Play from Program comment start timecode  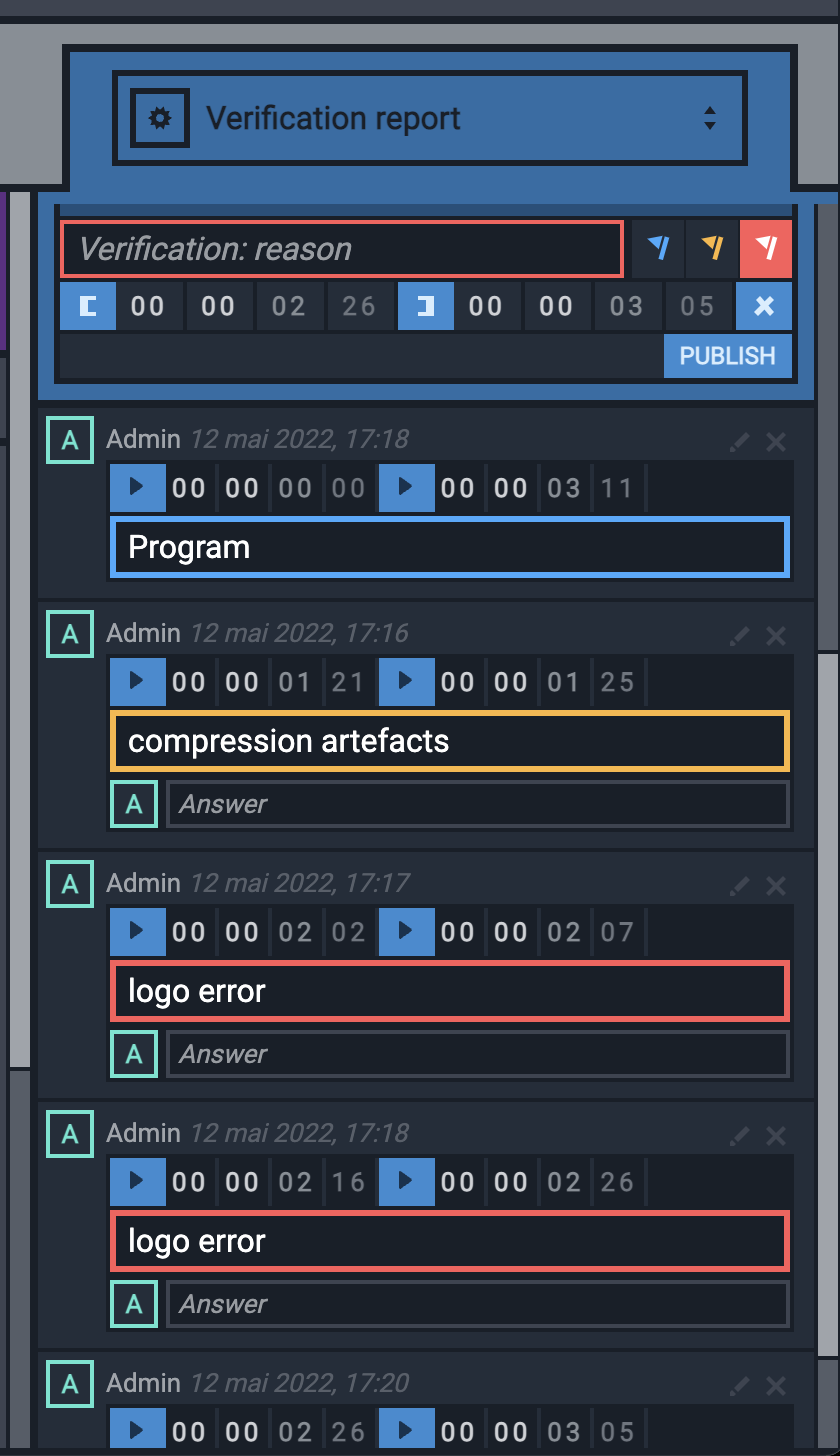[x=137, y=487]
